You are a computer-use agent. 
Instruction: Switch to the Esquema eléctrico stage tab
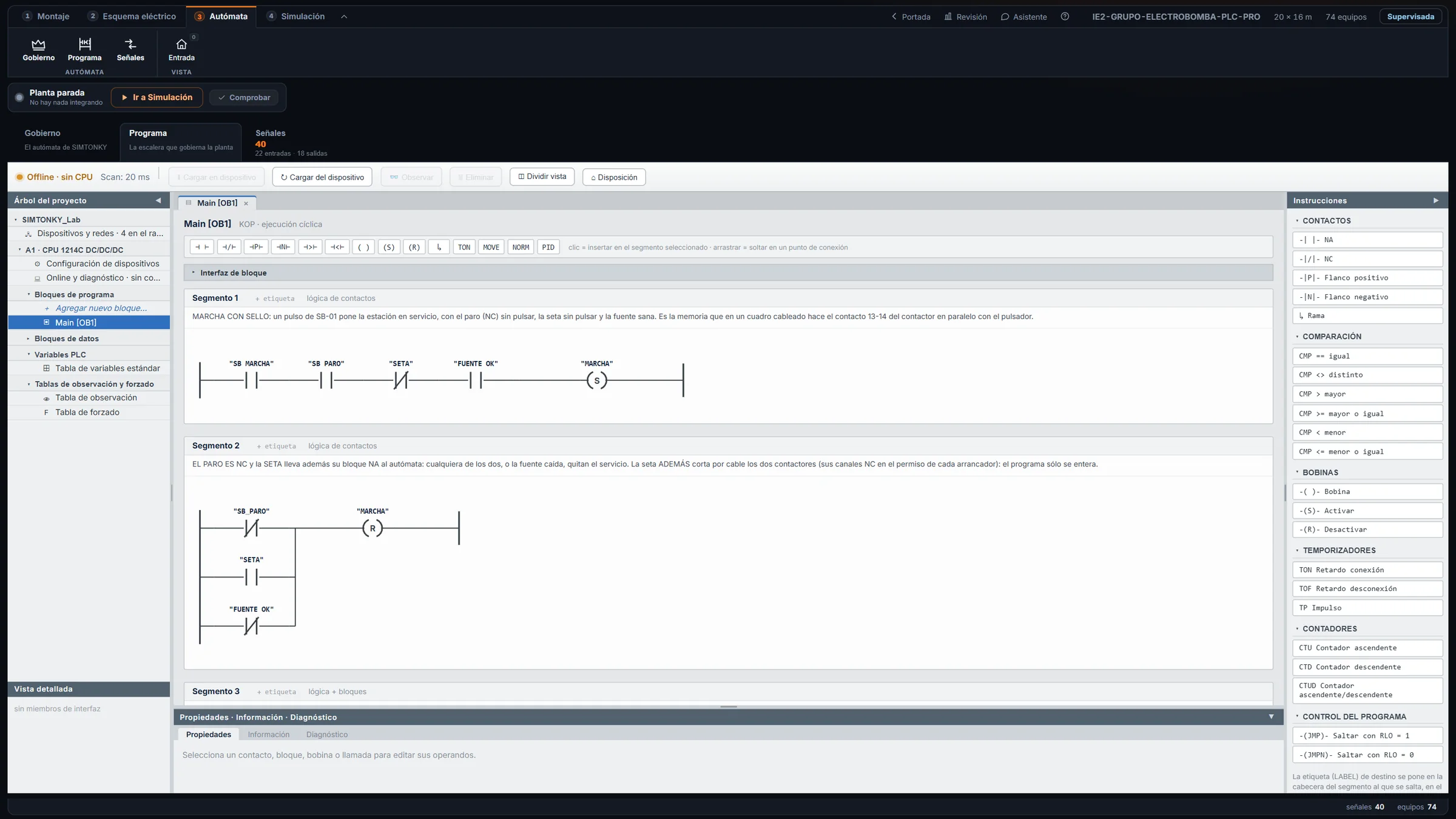132,16
